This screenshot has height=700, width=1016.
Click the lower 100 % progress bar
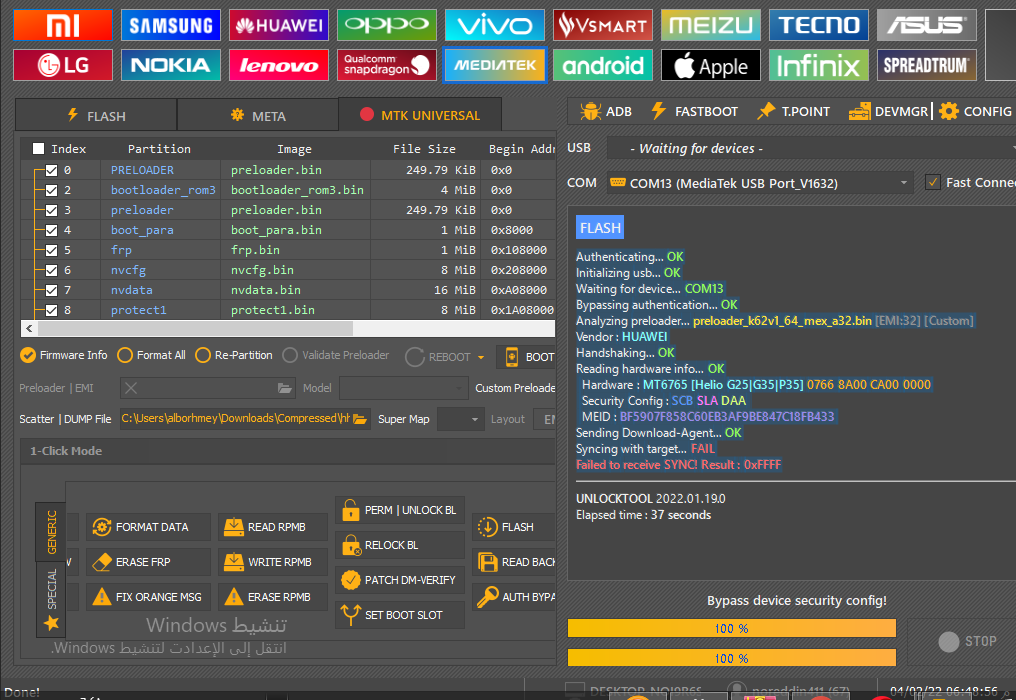pyautogui.click(x=732, y=658)
